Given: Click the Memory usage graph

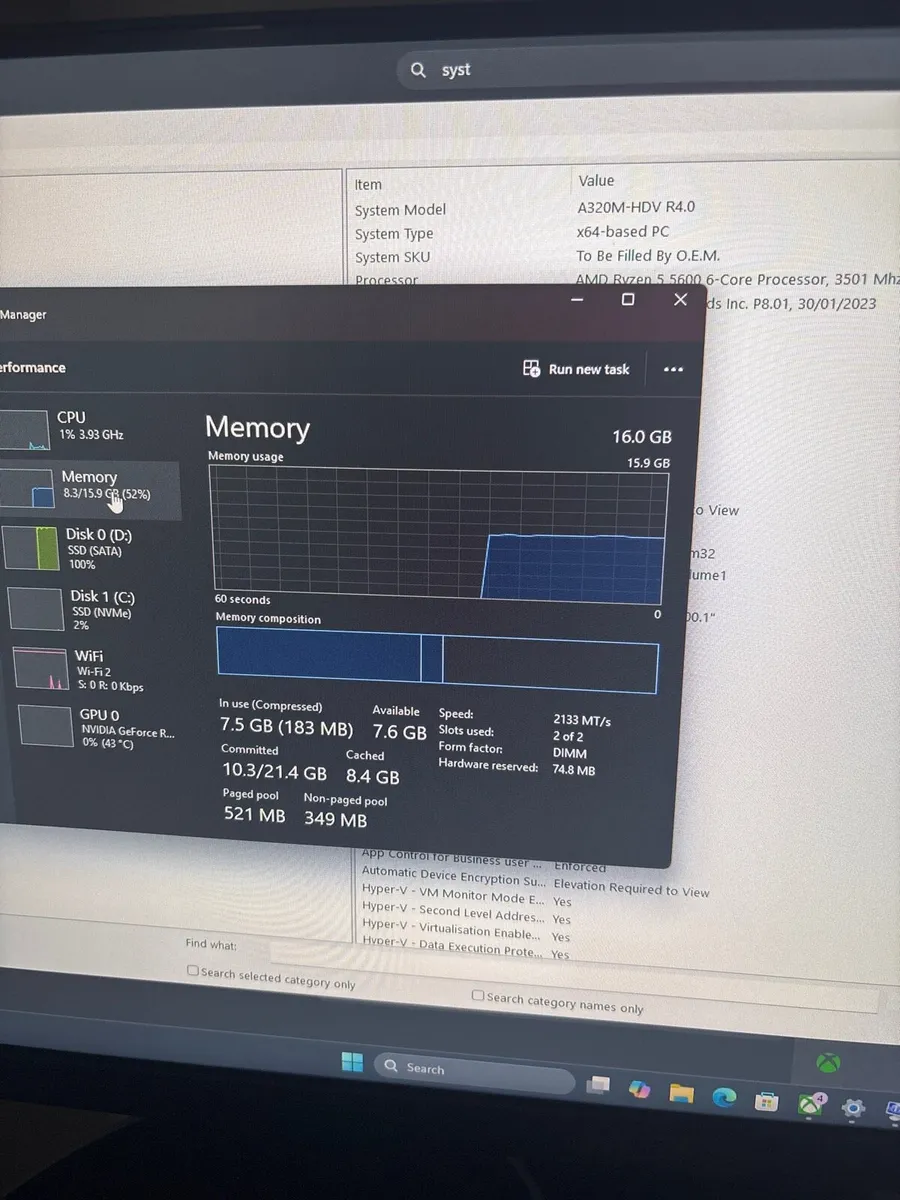Looking at the screenshot, I should (x=437, y=534).
